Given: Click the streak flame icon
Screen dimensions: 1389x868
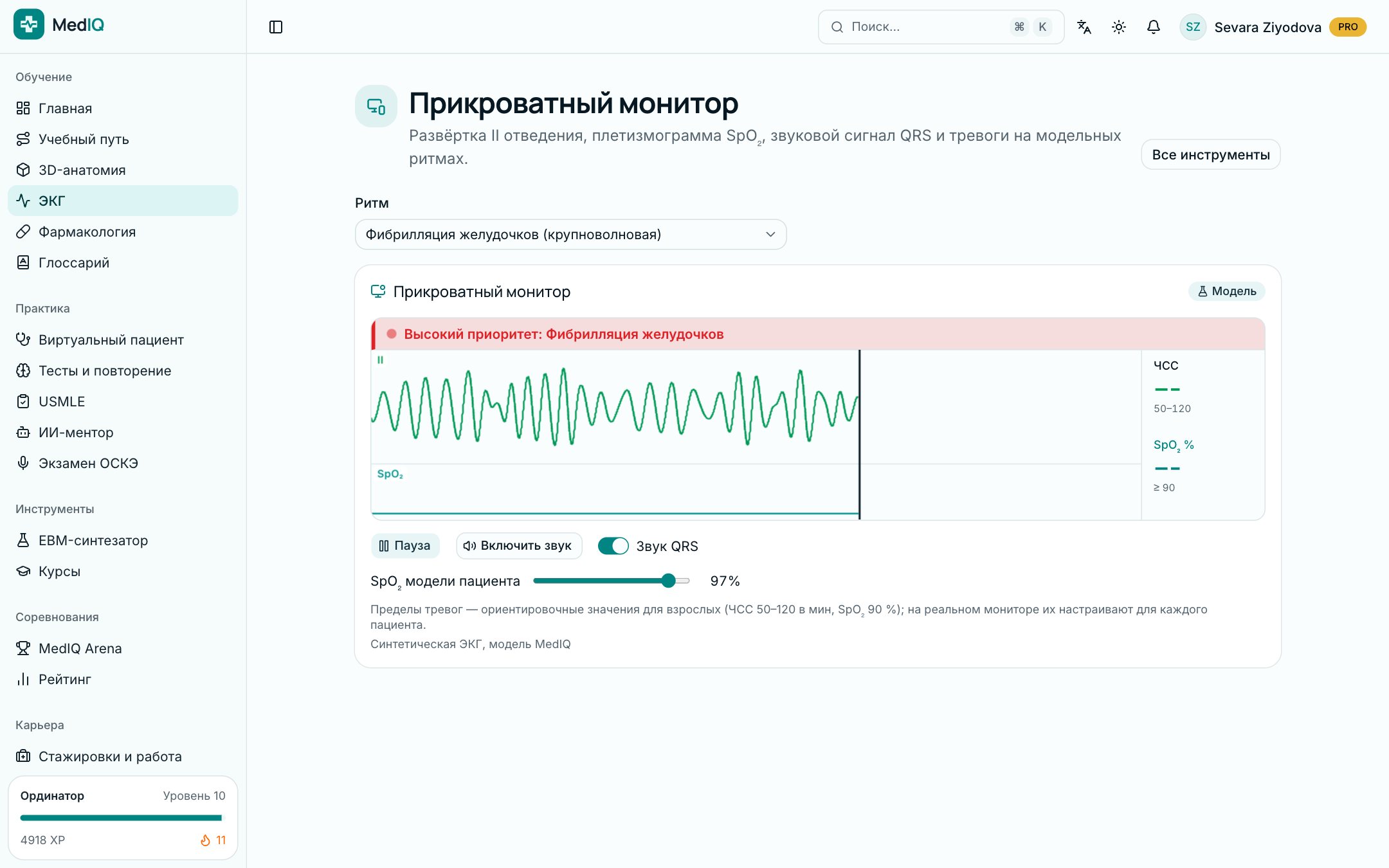Looking at the screenshot, I should (x=205, y=840).
